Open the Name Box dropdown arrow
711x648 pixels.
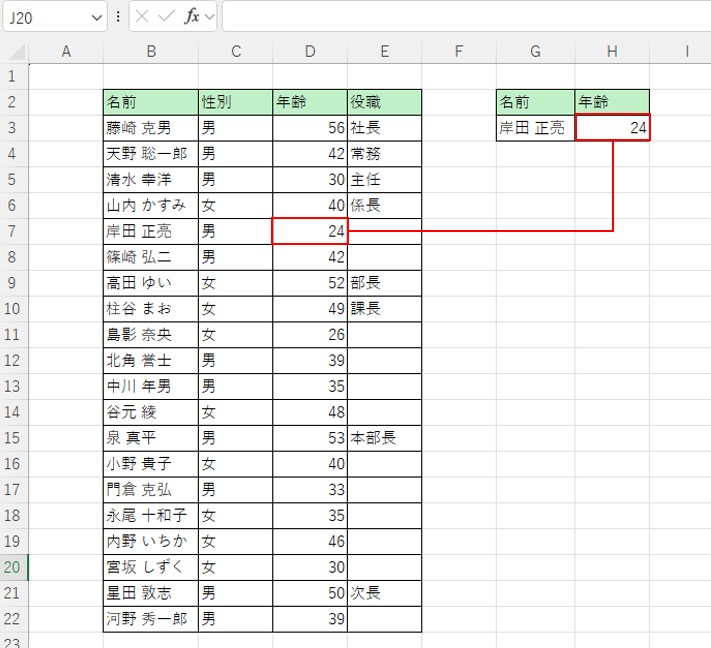pos(96,18)
